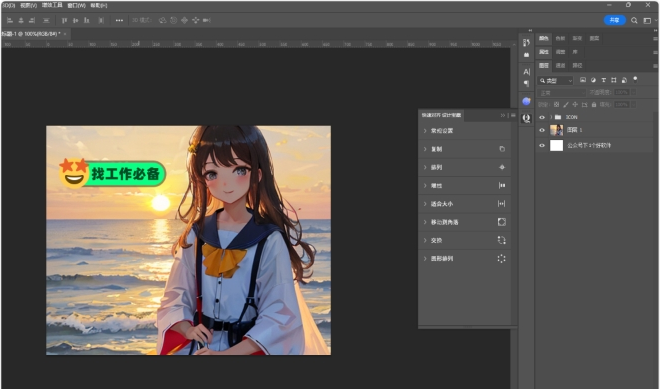Click the search magnifier icon top right
Image resolution: width=660 pixels, height=389 pixels.
click(634, 20)
